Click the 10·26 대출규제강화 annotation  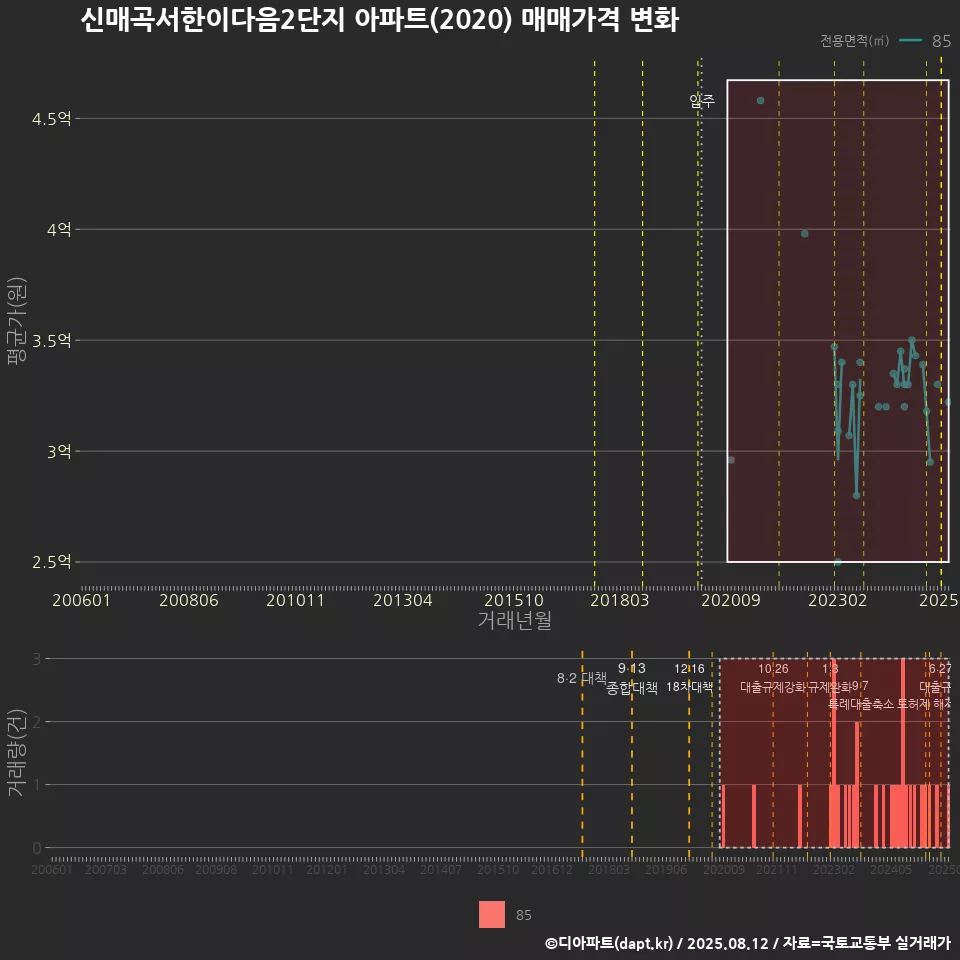(x=773, y=678)
